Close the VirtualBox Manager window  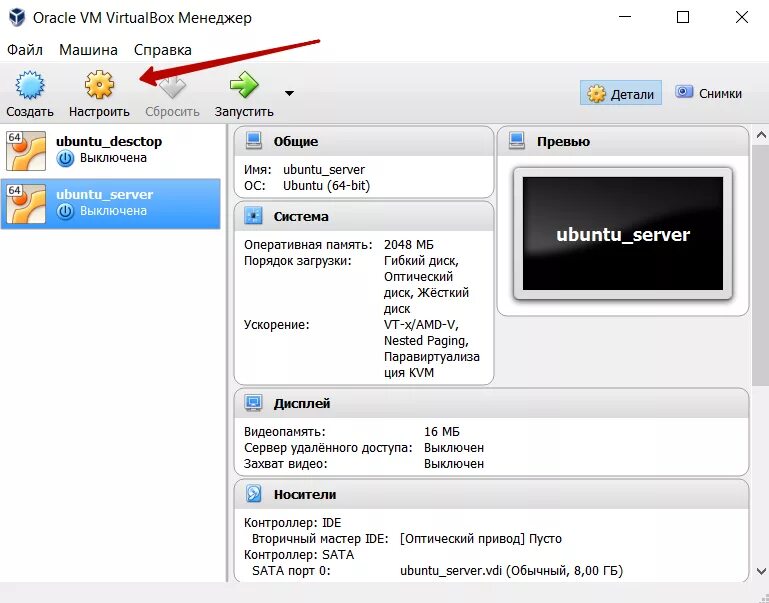[742, 17]
